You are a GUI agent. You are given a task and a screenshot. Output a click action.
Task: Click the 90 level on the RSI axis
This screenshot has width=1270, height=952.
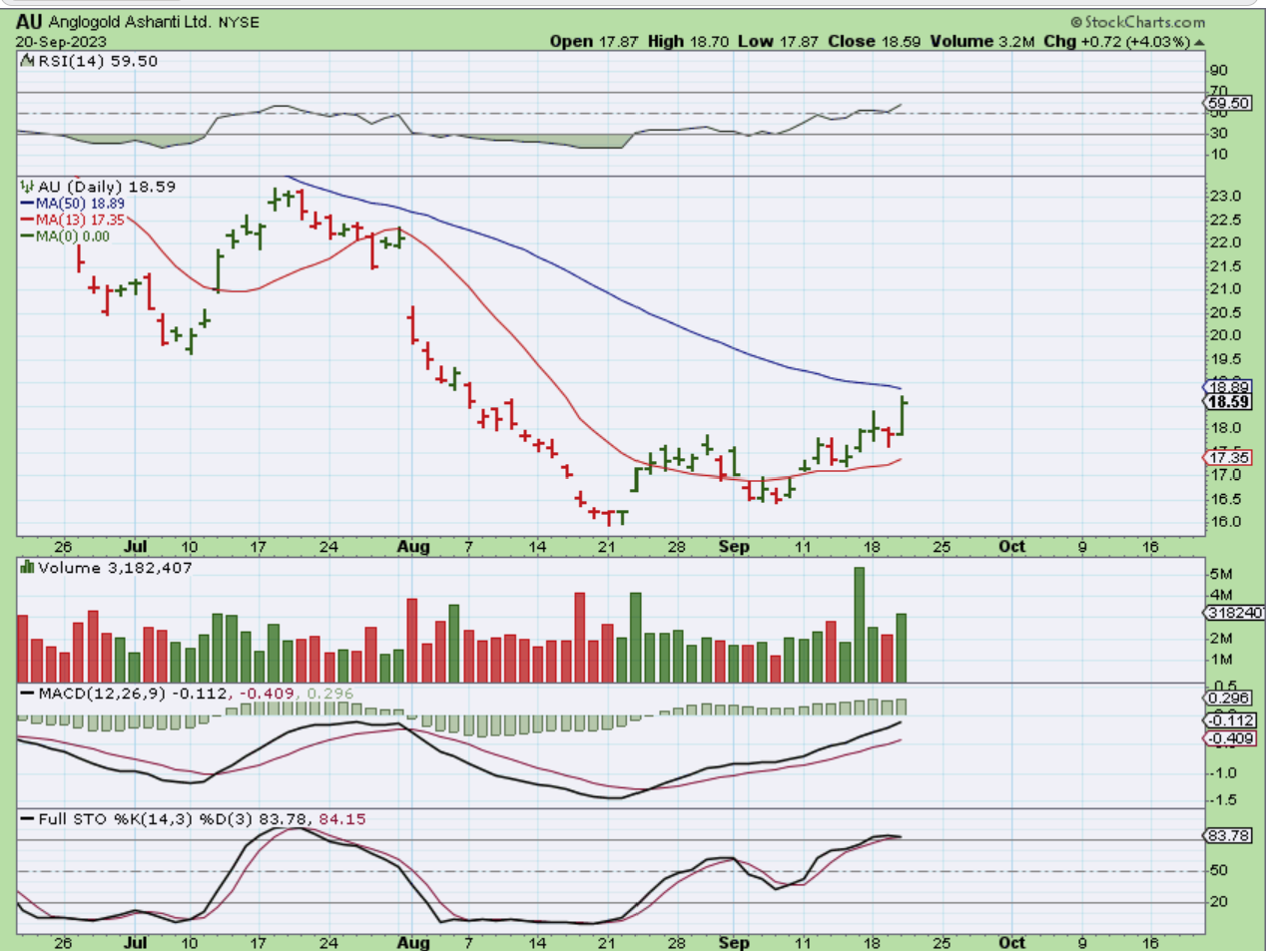click(1219, 71)
